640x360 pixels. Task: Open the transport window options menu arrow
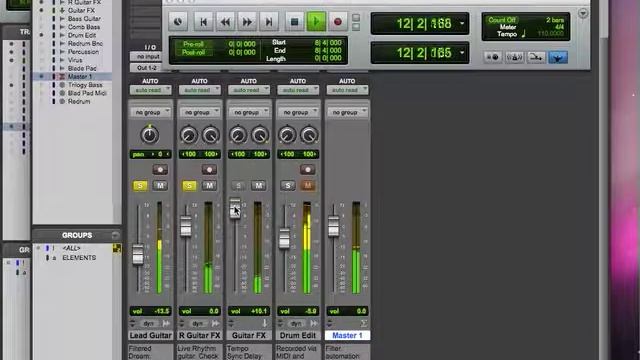(583, 13)
